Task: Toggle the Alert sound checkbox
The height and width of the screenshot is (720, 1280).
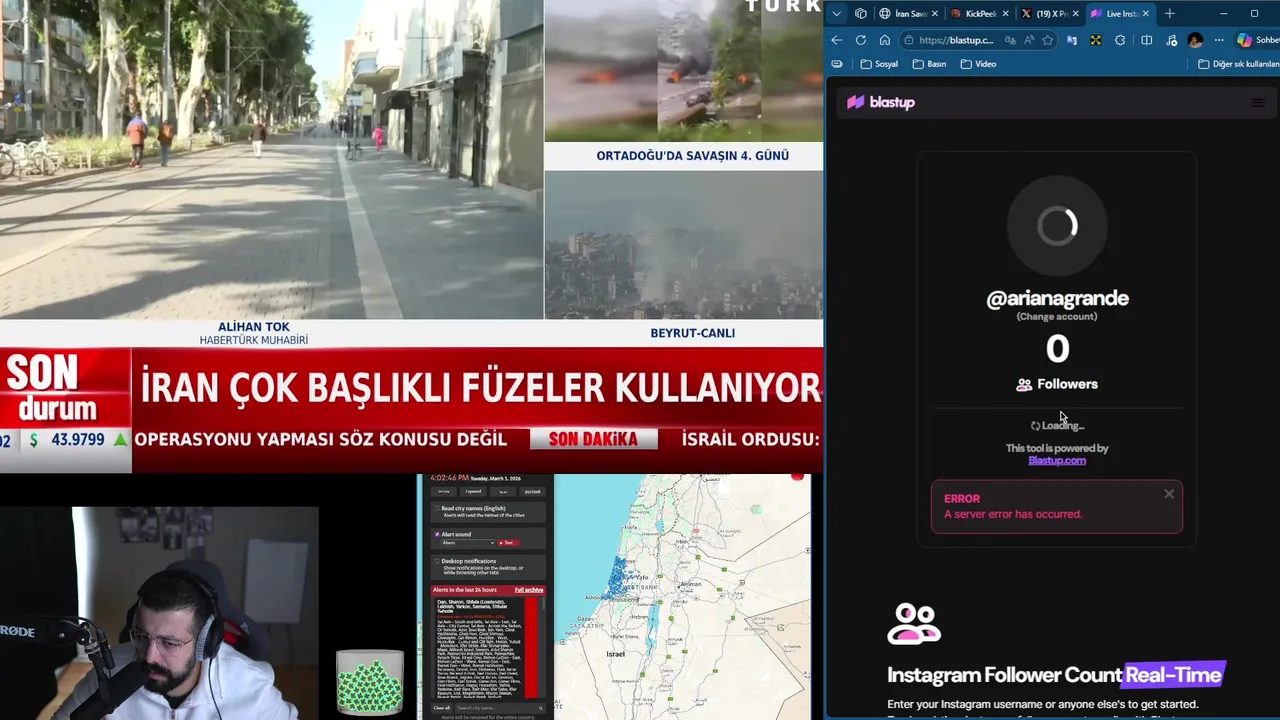Action: (x=437, y=534)
